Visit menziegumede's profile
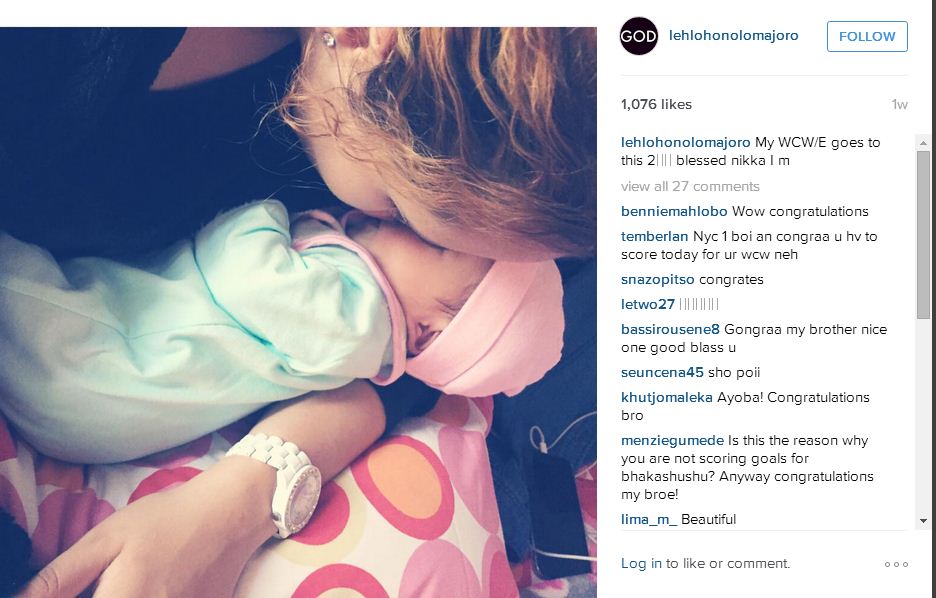 click(672, 440)
